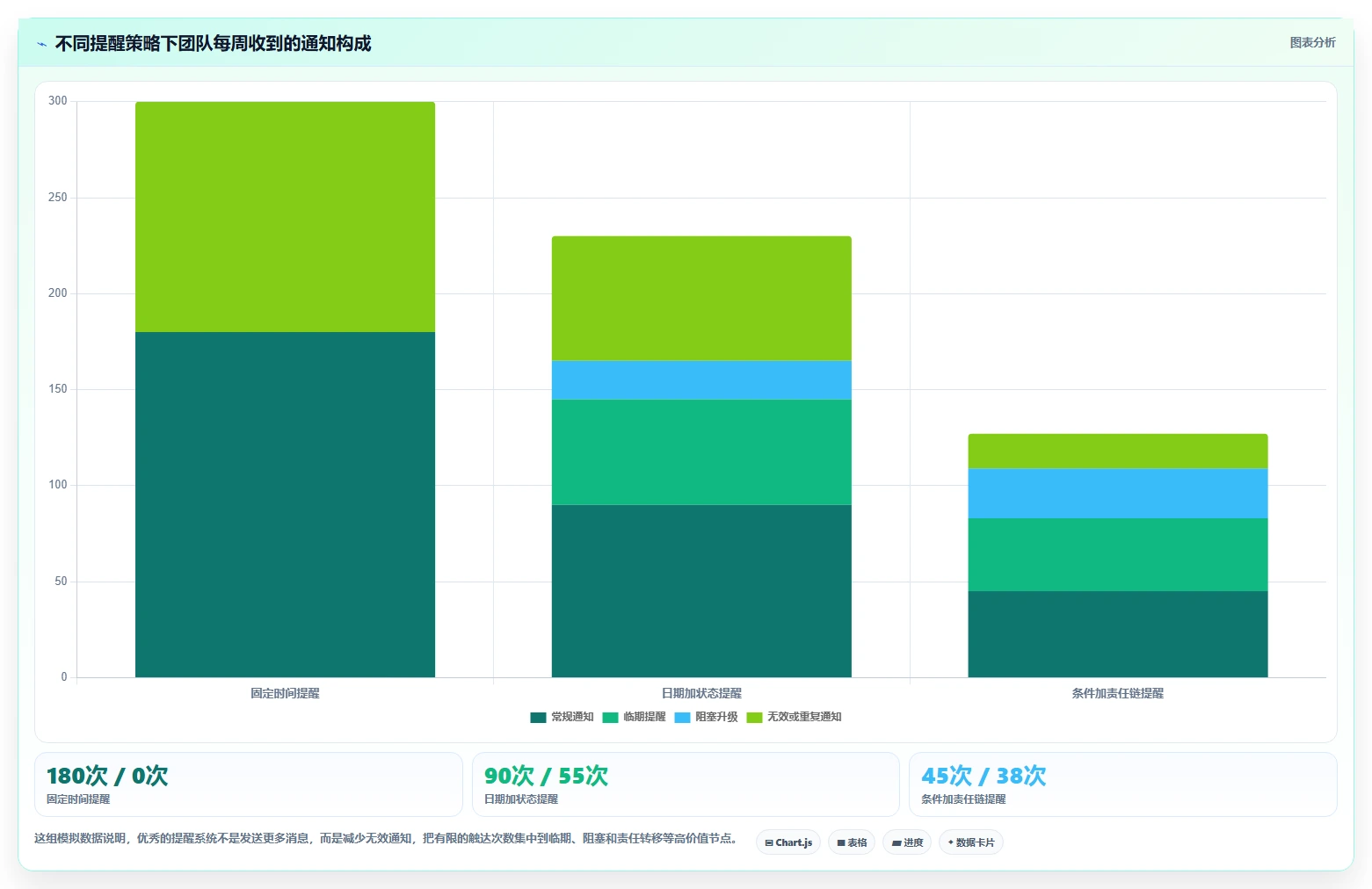Click the 常规通知 legend label
This screenshot has width=1372, height=889.
[x=572, y=718]
